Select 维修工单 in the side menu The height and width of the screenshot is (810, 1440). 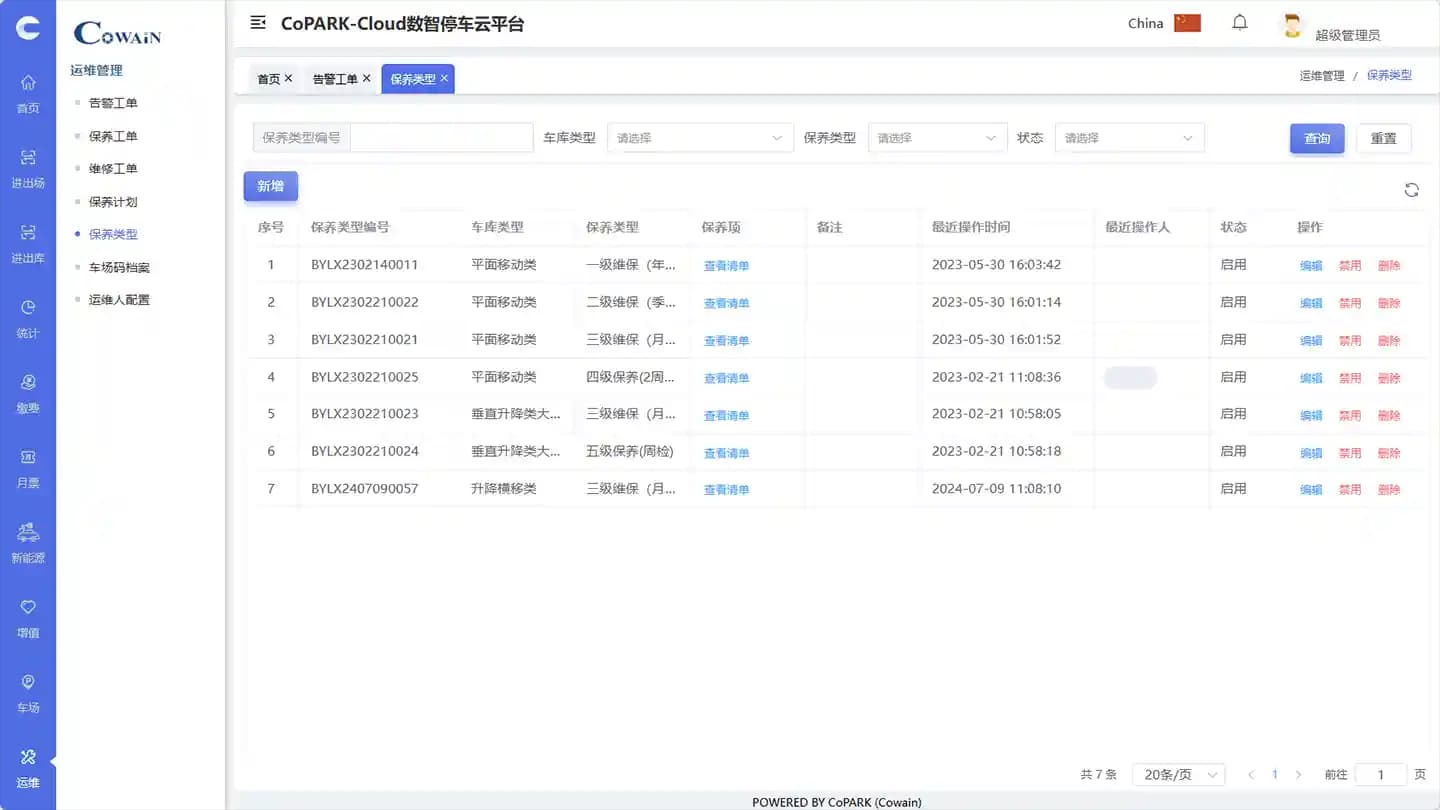coord(113,169)
